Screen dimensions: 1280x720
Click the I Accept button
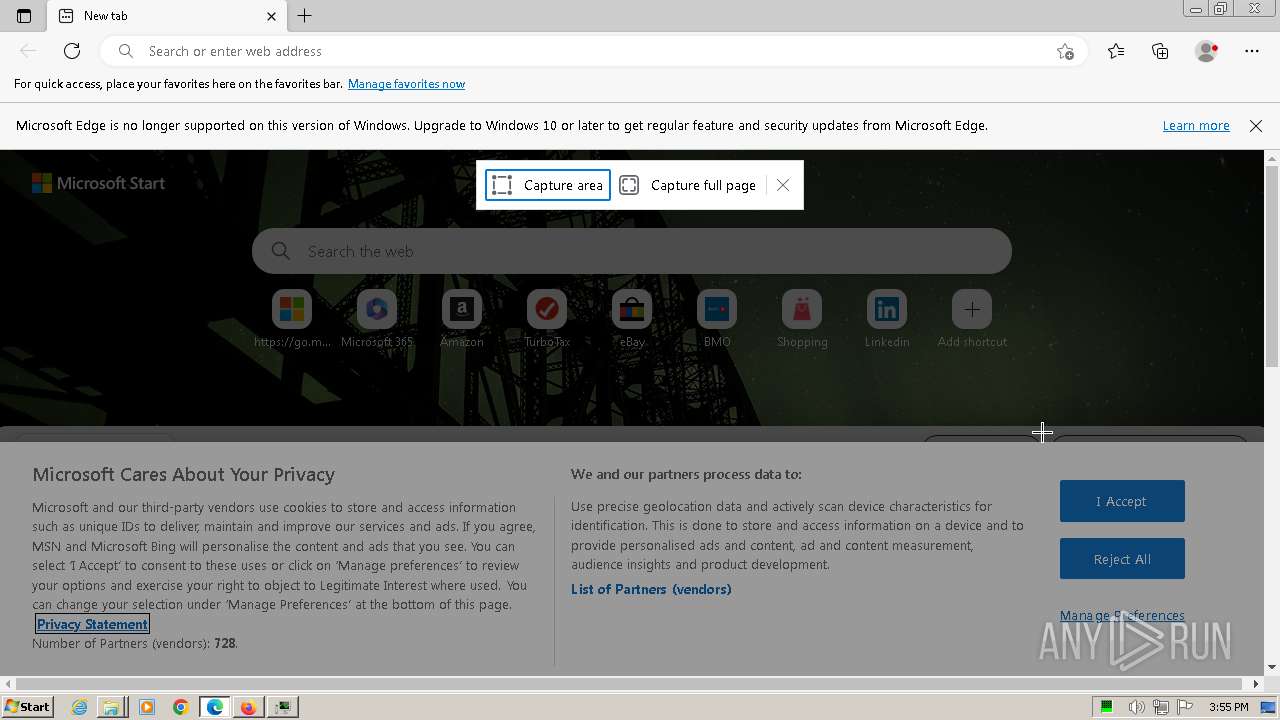click(1122, 501)
